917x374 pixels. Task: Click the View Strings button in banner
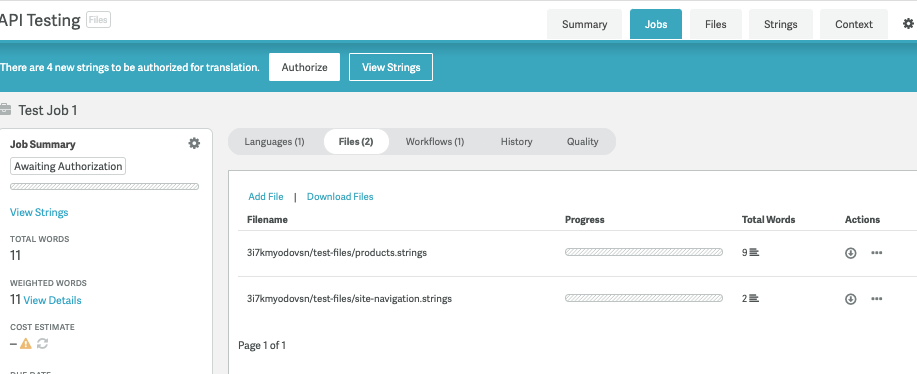click(x=391, y=67)
